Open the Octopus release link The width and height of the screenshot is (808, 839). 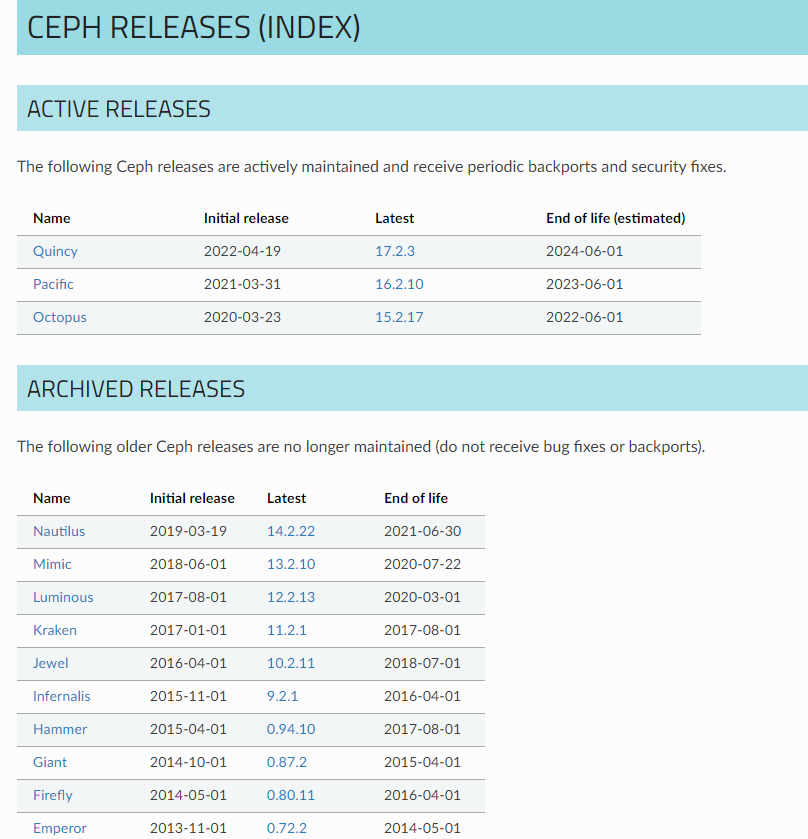(x=59, y=317)
